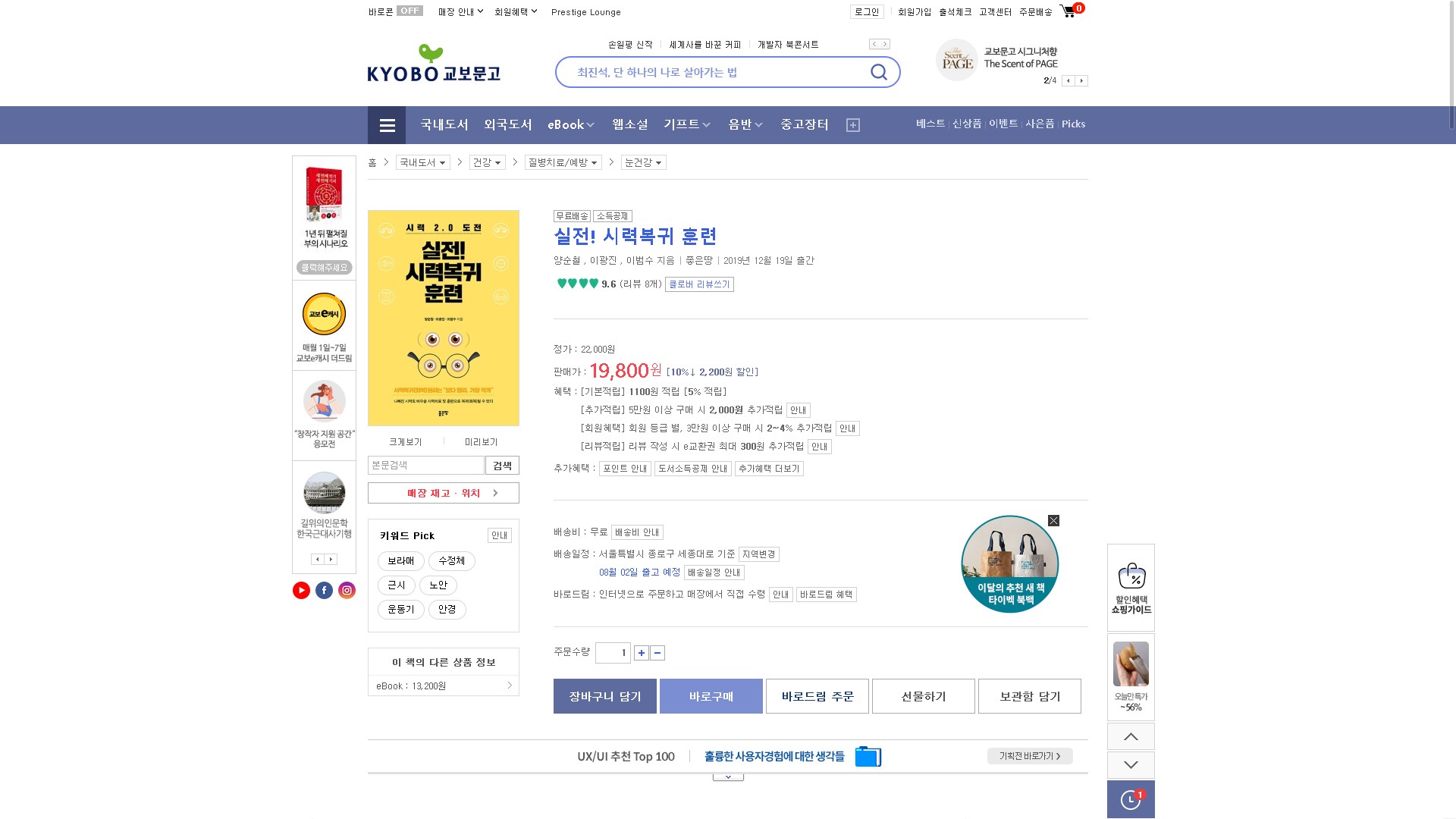Close the tote bag promo banner

coord(1053,521)
